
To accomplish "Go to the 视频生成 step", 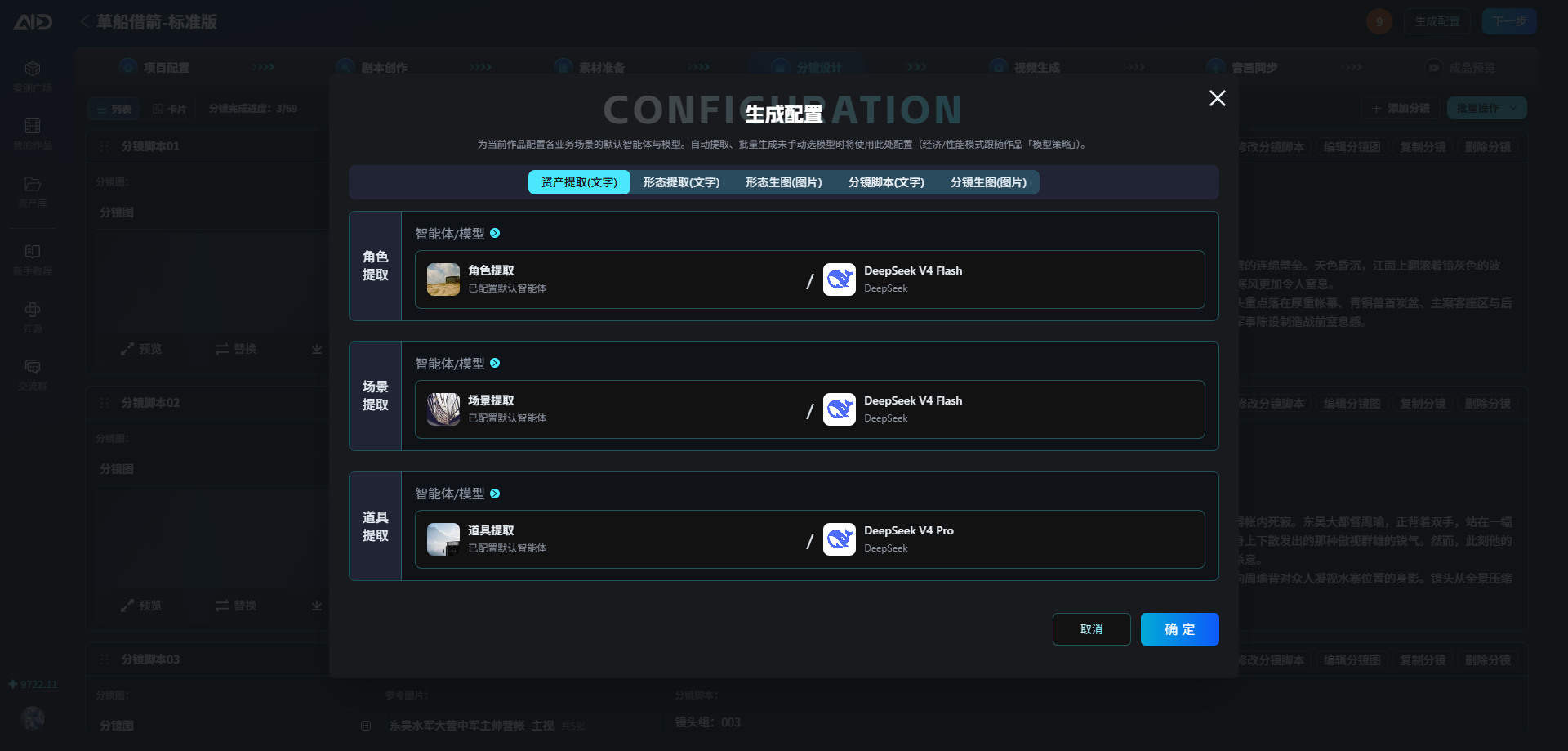I will 1026,67.
